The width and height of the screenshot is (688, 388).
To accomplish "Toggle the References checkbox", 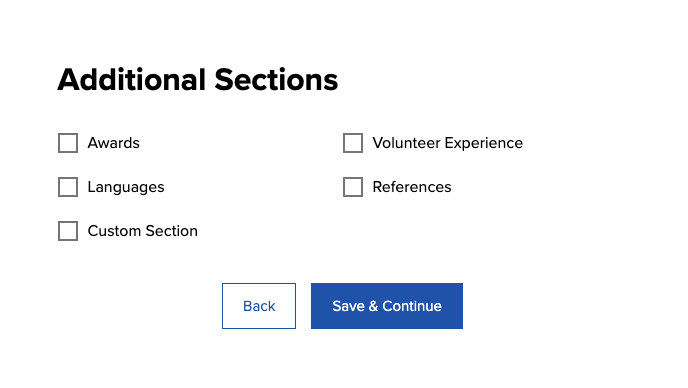I will click(x=353, y=187).
